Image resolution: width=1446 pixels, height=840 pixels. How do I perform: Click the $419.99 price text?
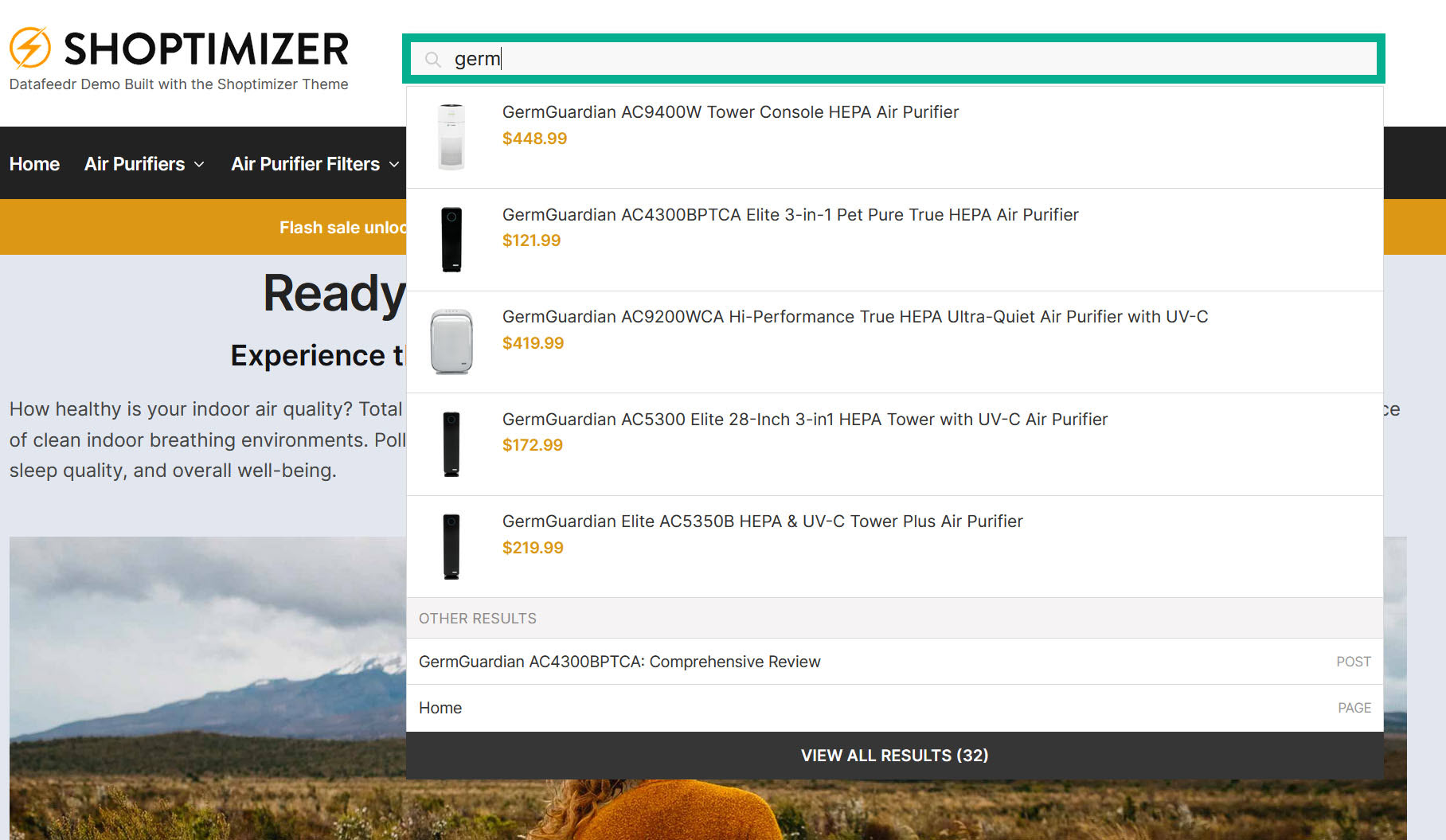pos(533,343)
